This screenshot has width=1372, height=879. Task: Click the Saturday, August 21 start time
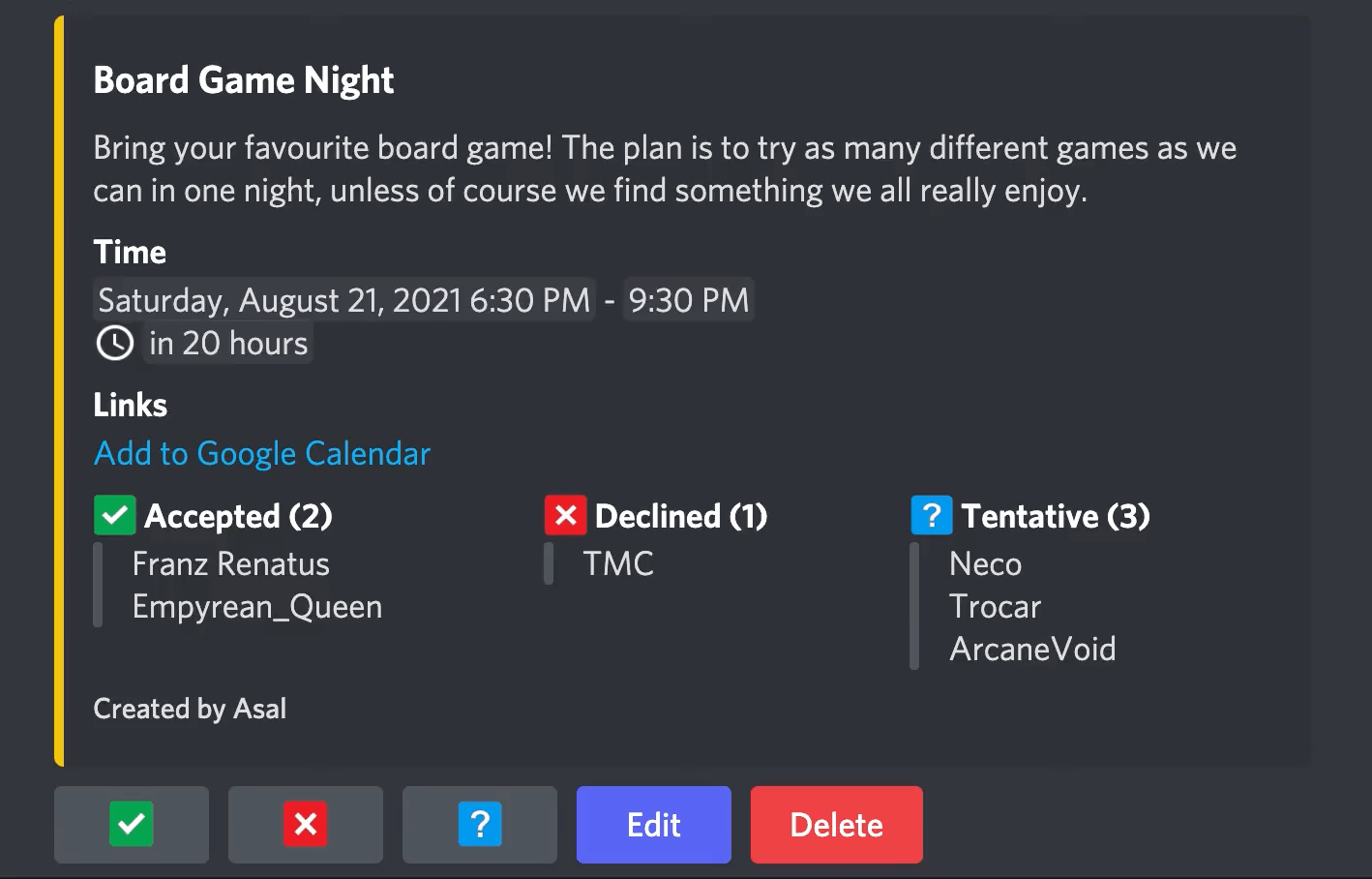coord(343,300)
